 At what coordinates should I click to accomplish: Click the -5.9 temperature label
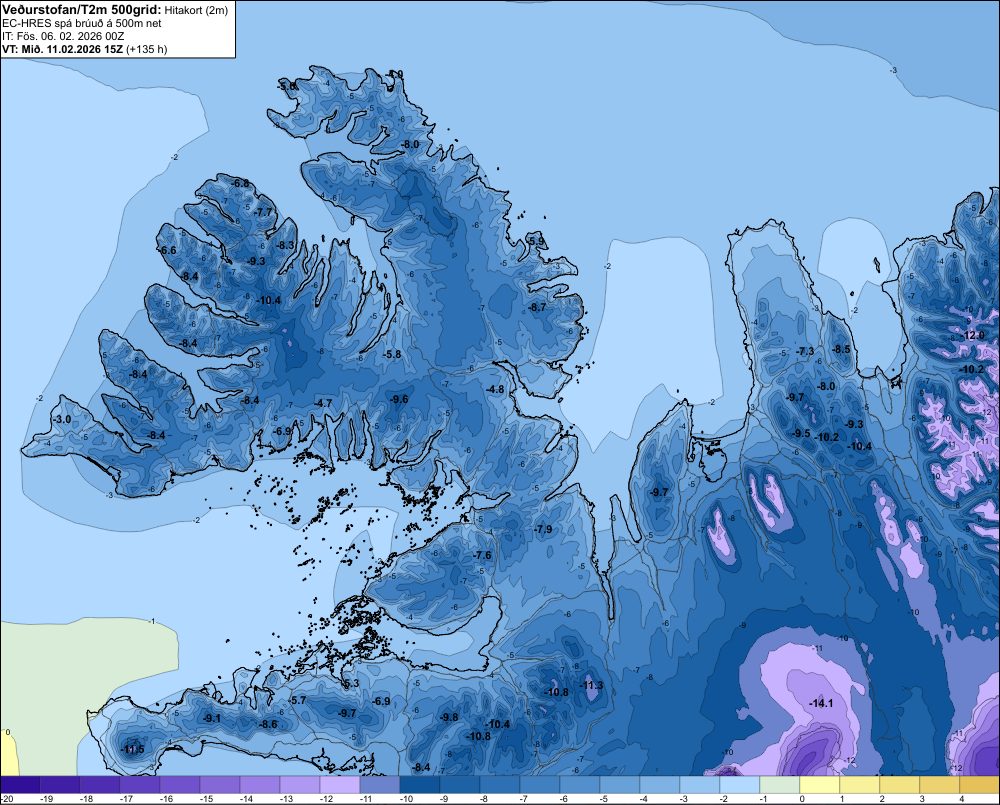pos(536,241)
